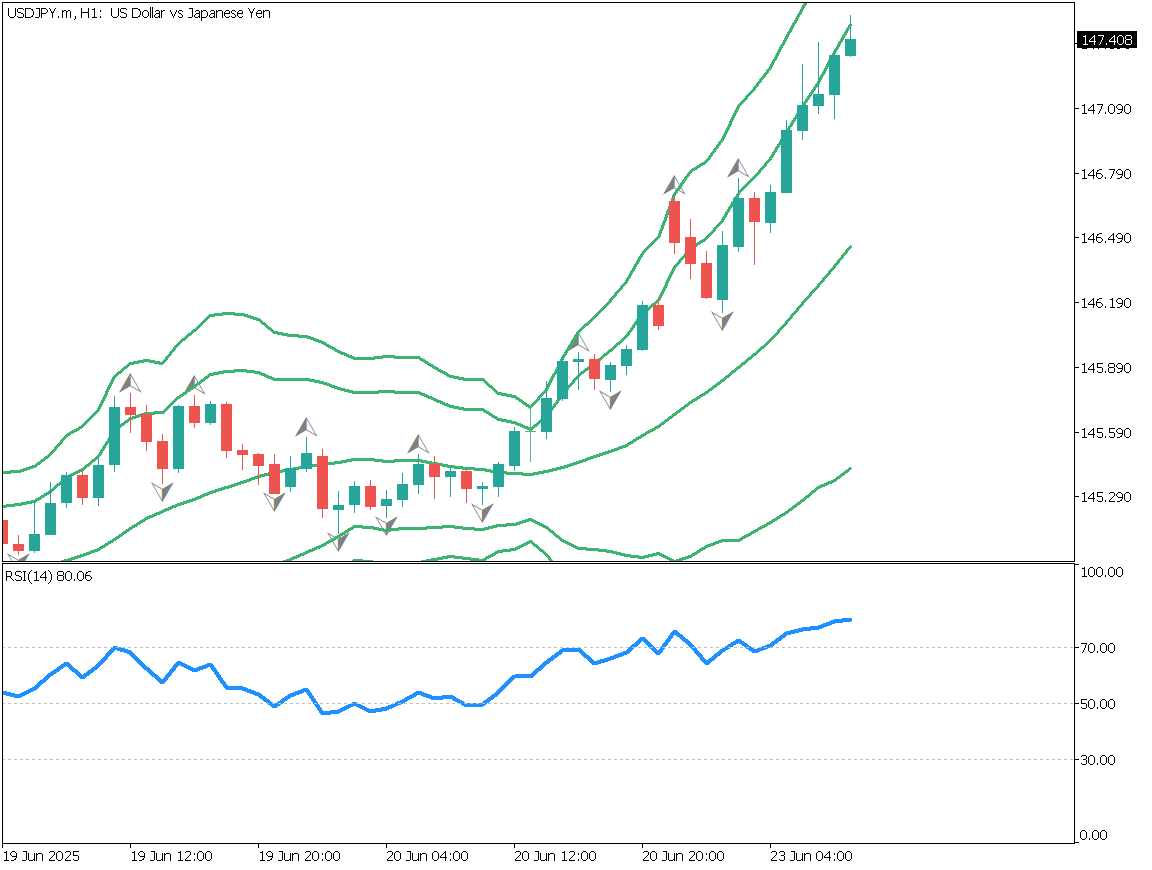The height and width of the screenshot is (870, 1152).
Task: Click the USDJPY.m H1 chart title
Action: [x=138, y=13]
